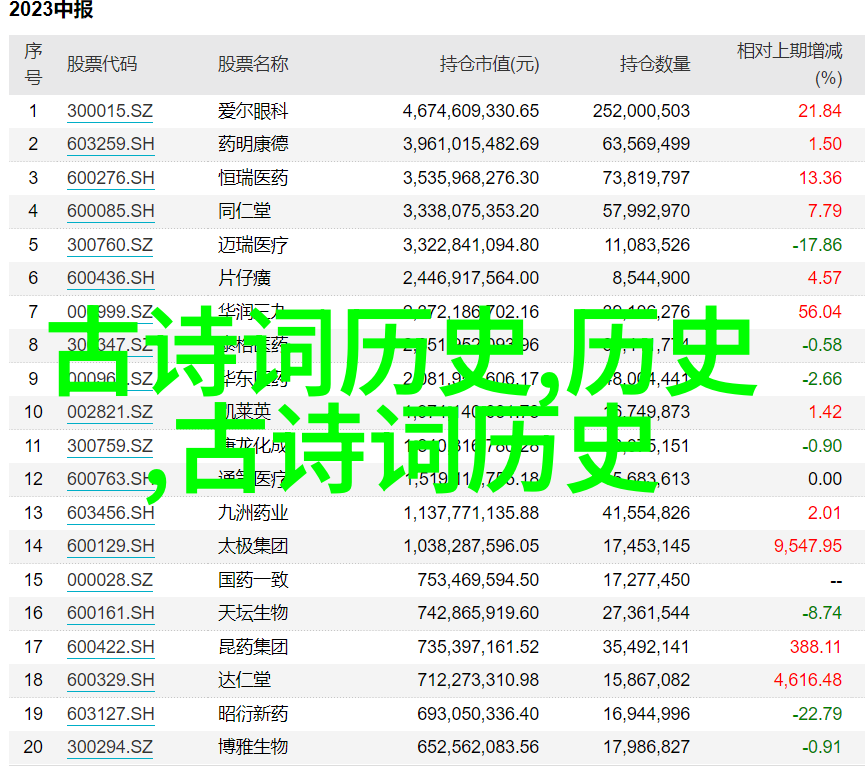
Task: Select the stock name 达仁堂
Action: pyautogui.click(x=244, y=680)
